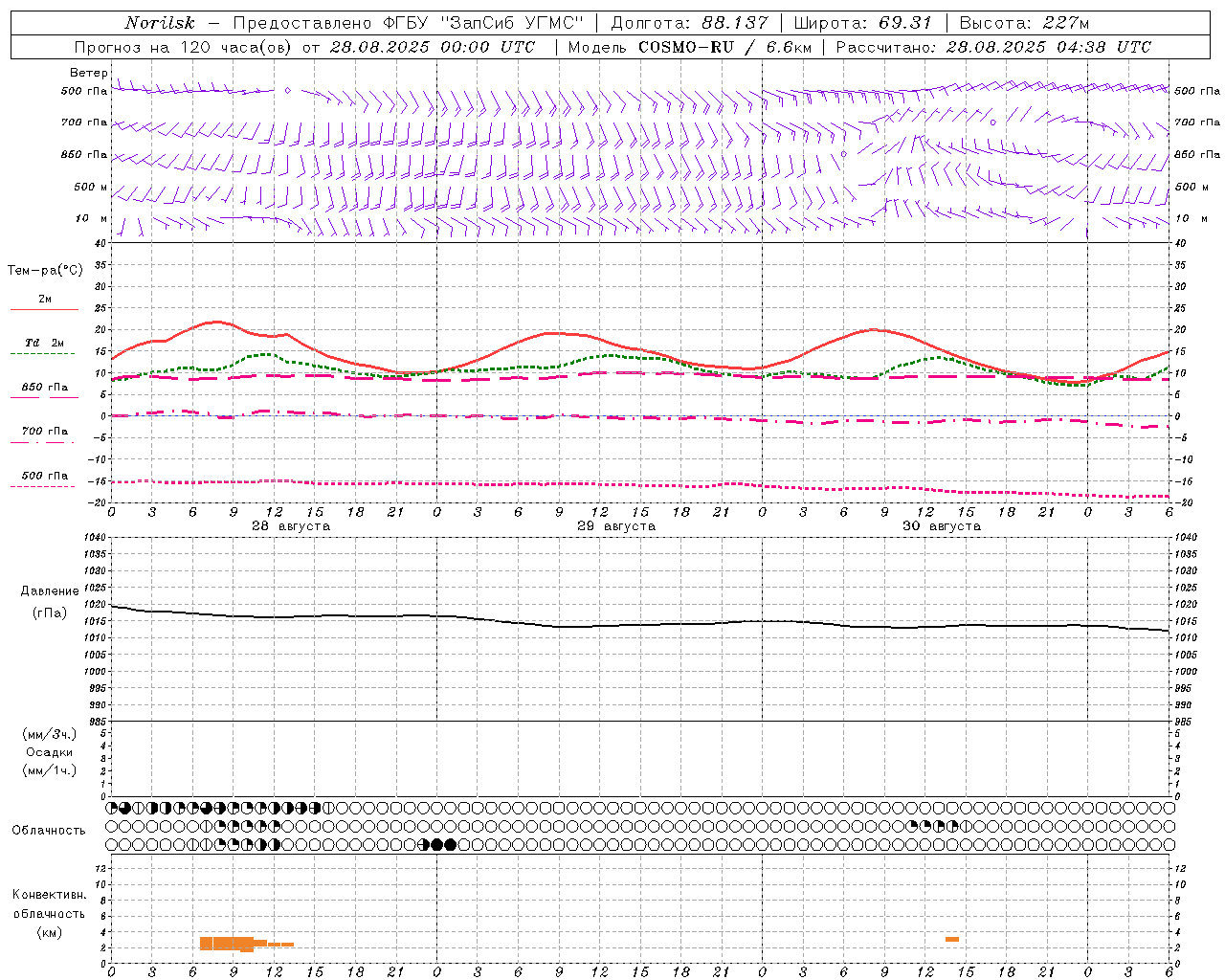Click the large orange convective cloud bar on 28 August
Screen dimensions: 1225x980
(x=227, y=944)
